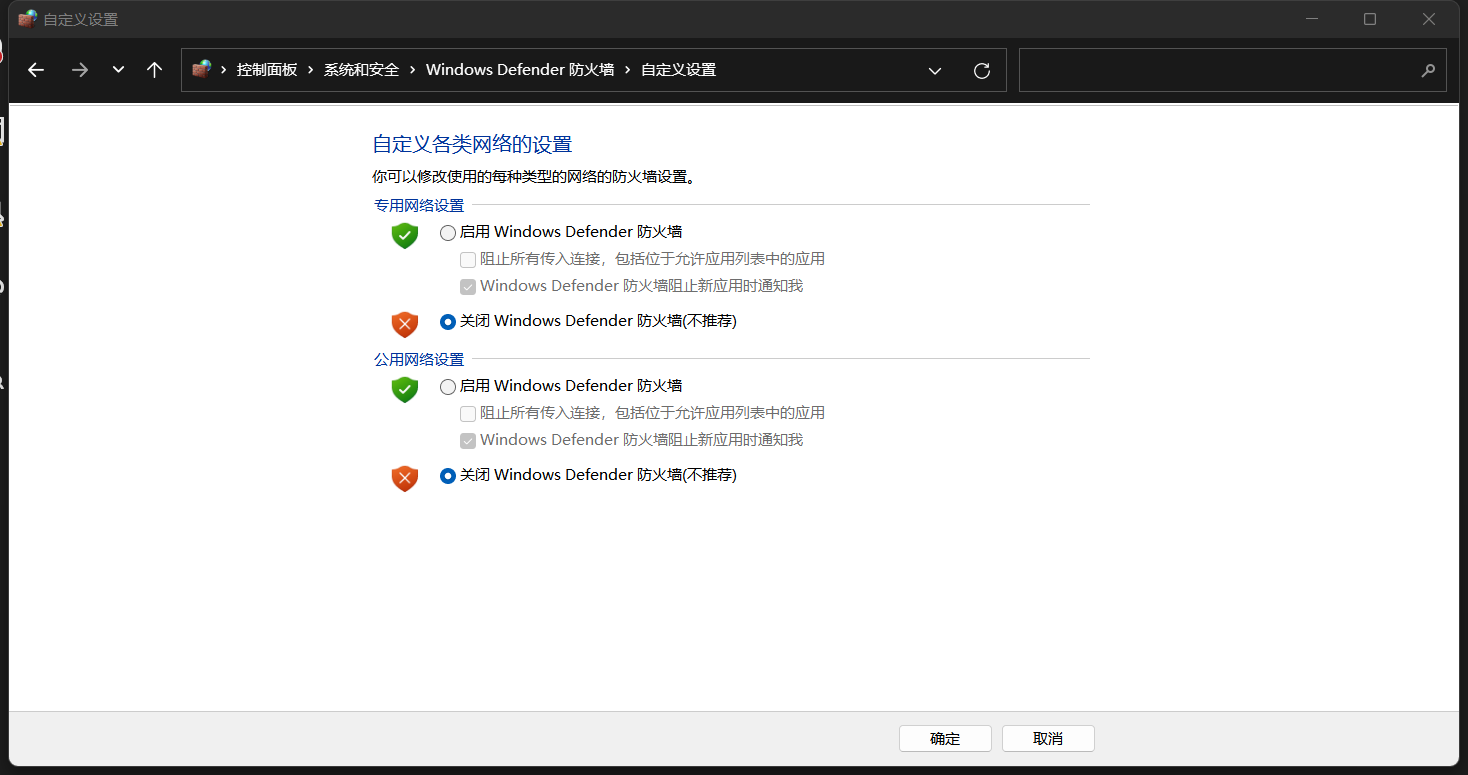This screenshot has height=775, width=1468.
Task: Open address bar history dropdown
Action: tap(935, 71)
